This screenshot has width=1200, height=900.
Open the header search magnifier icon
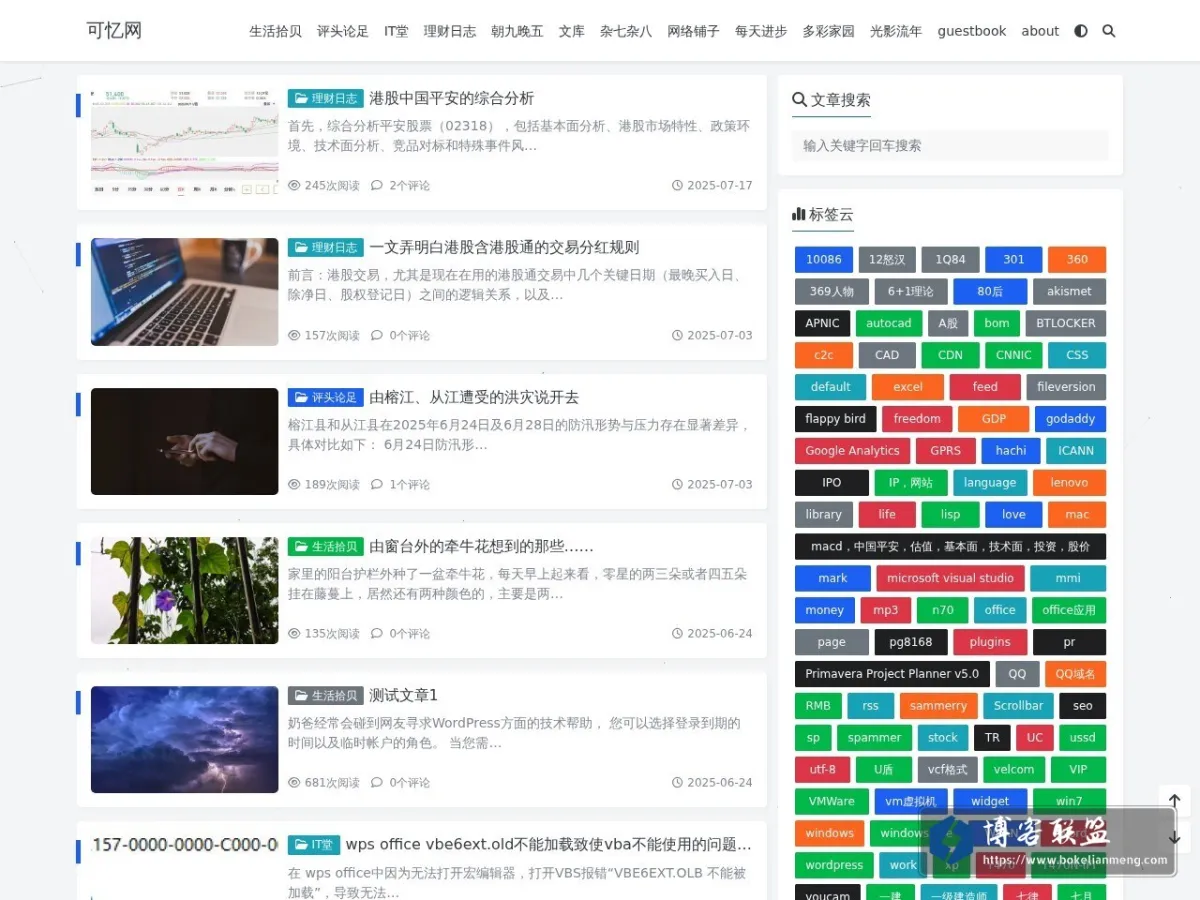[1108, 31]
